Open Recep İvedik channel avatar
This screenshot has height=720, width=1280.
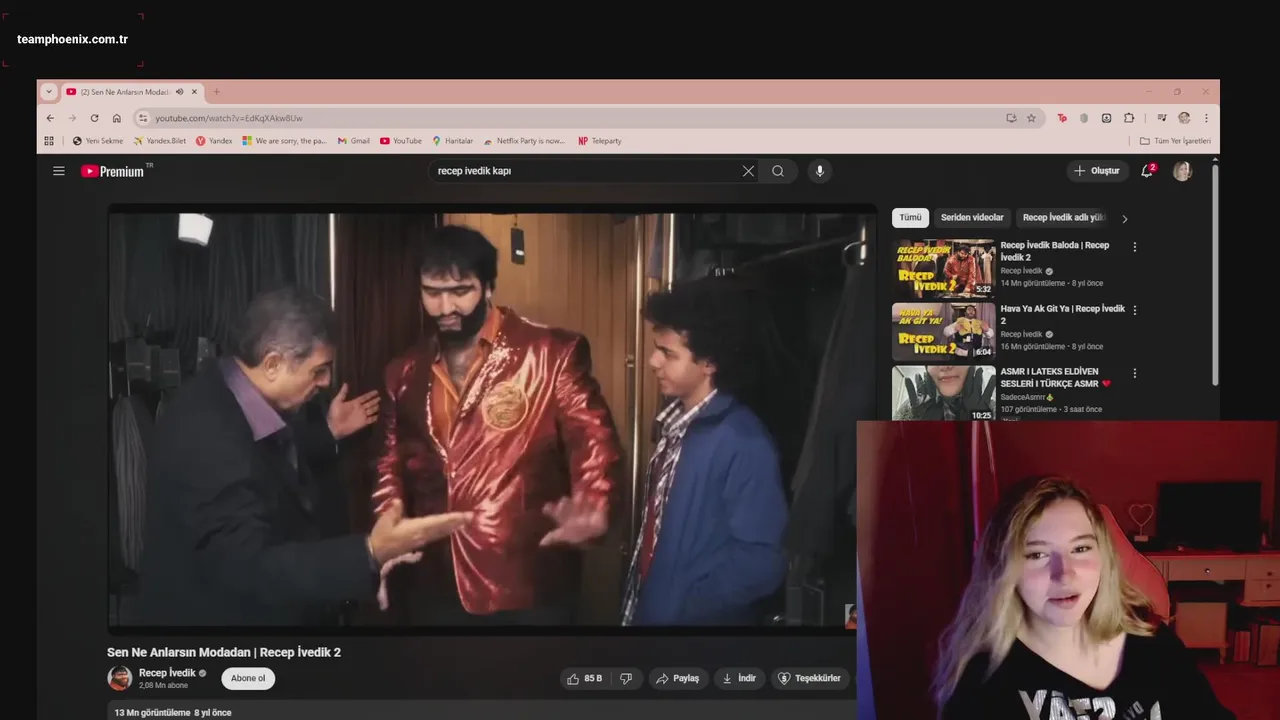point(120,678)
